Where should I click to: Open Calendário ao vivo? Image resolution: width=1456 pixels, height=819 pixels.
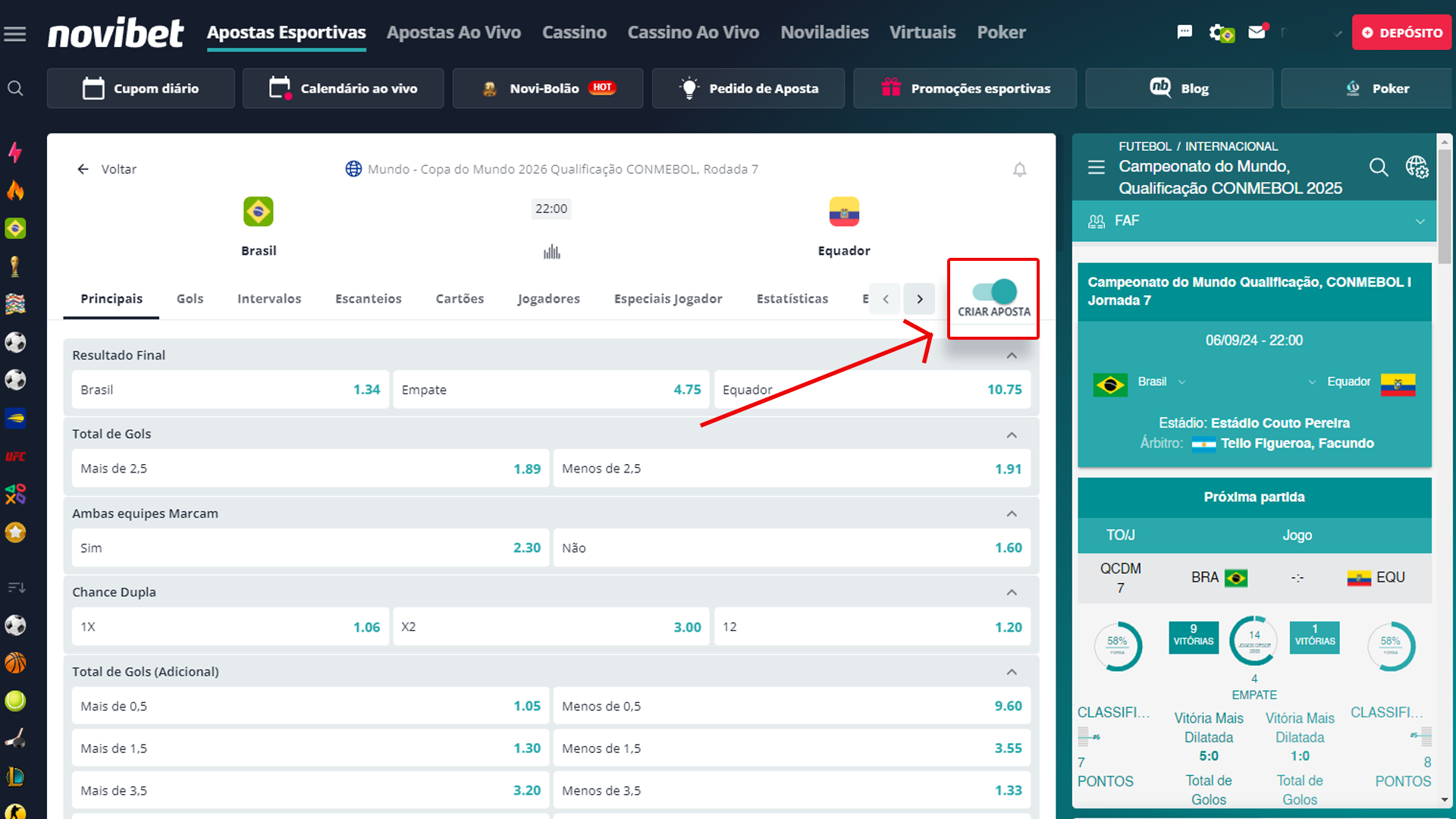(343, 89)
